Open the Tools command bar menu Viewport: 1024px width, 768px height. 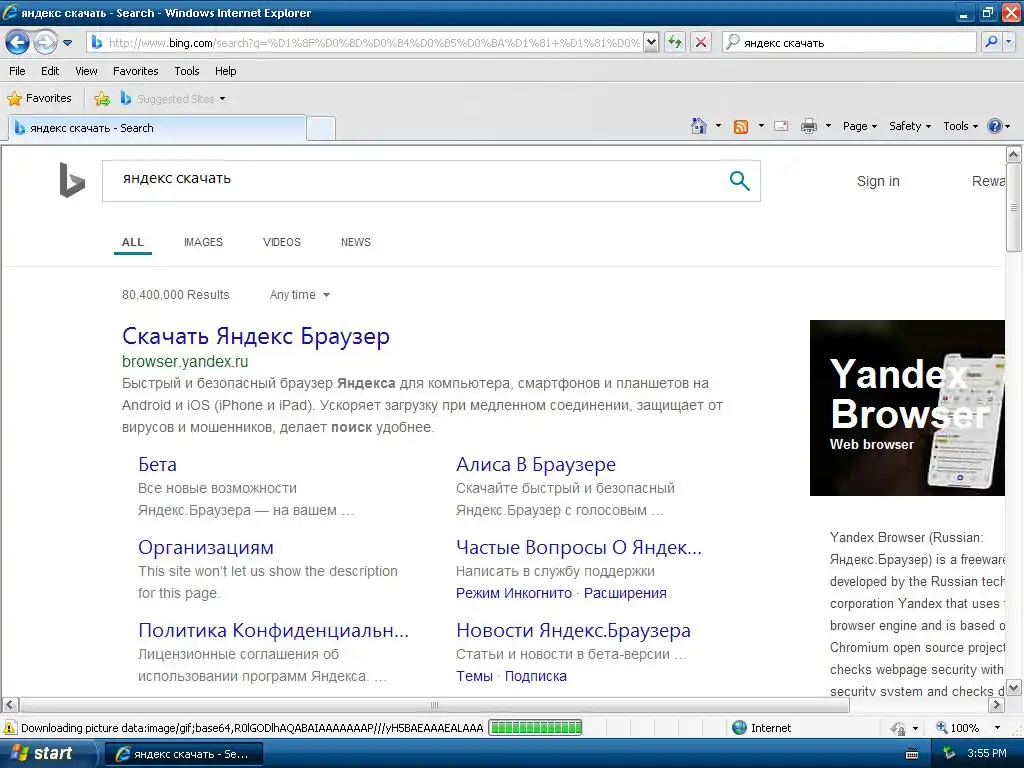click(961, 126)
